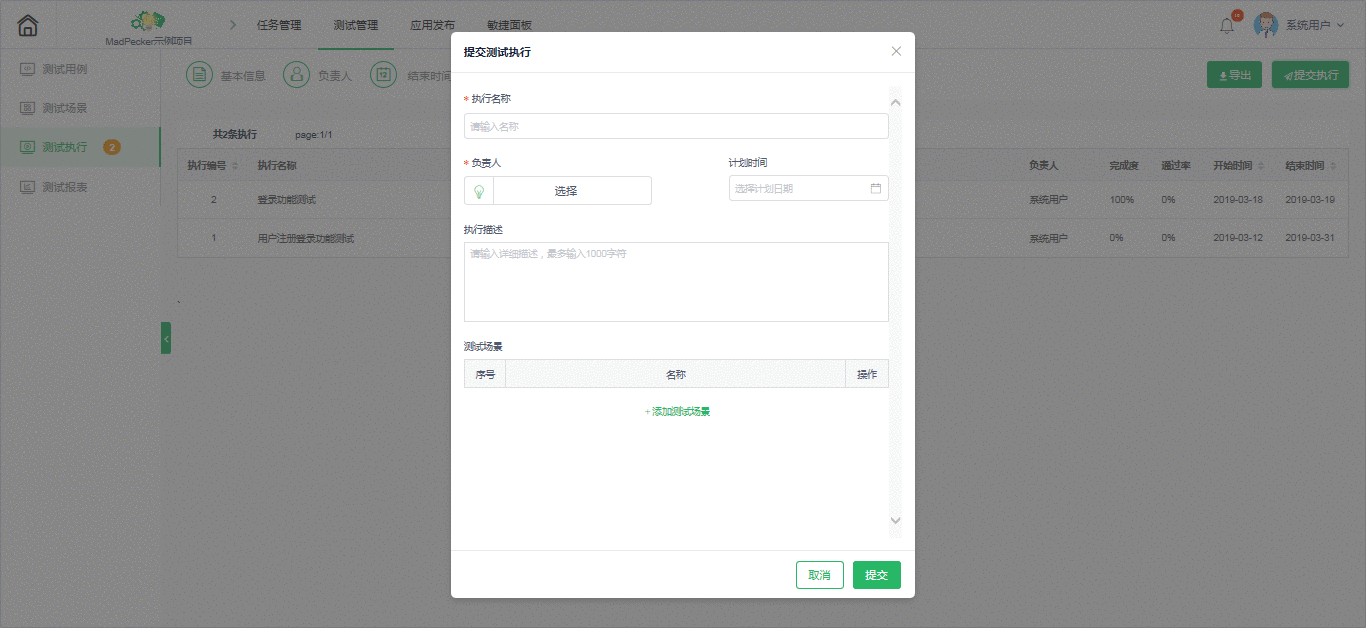Click the 基本信息 filter icon

point(199,74)
